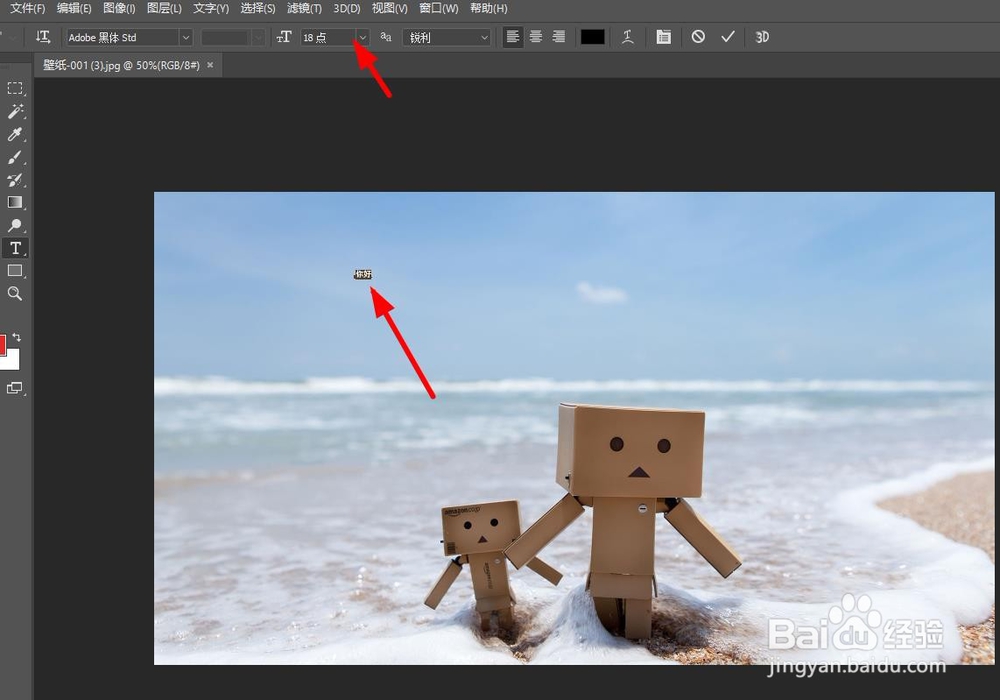The width and height of the screenshot is (1000, 700).
Task: Left align text
Action: pos(512,37)
